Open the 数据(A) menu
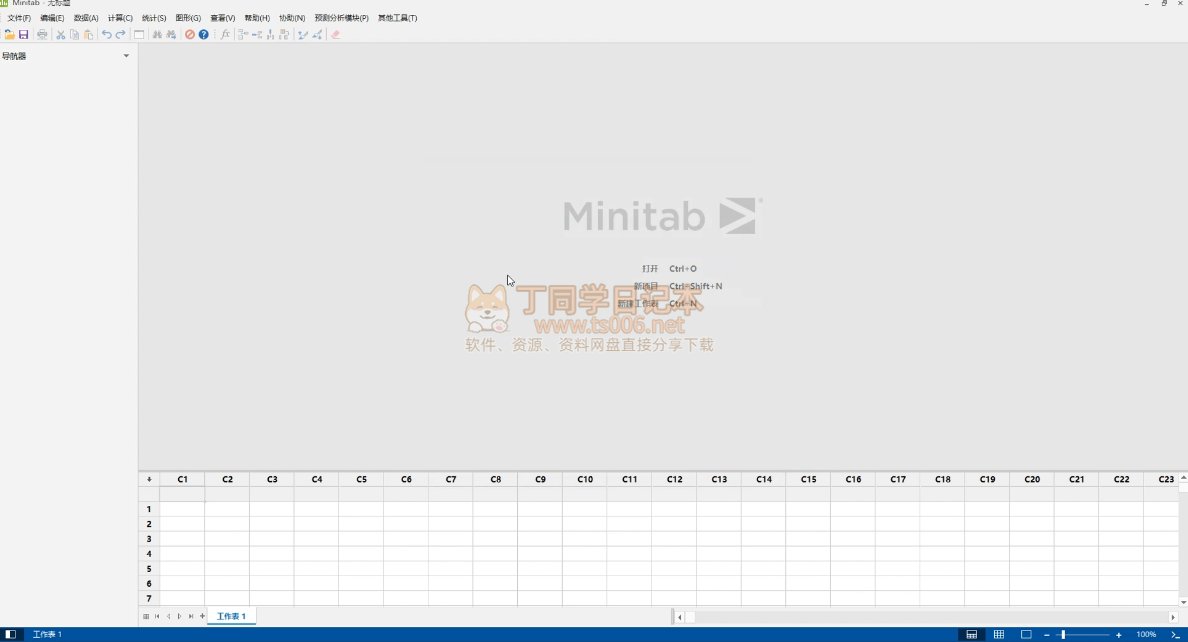1188x642 pixels. pyautogui.click(x=86, y=17)
